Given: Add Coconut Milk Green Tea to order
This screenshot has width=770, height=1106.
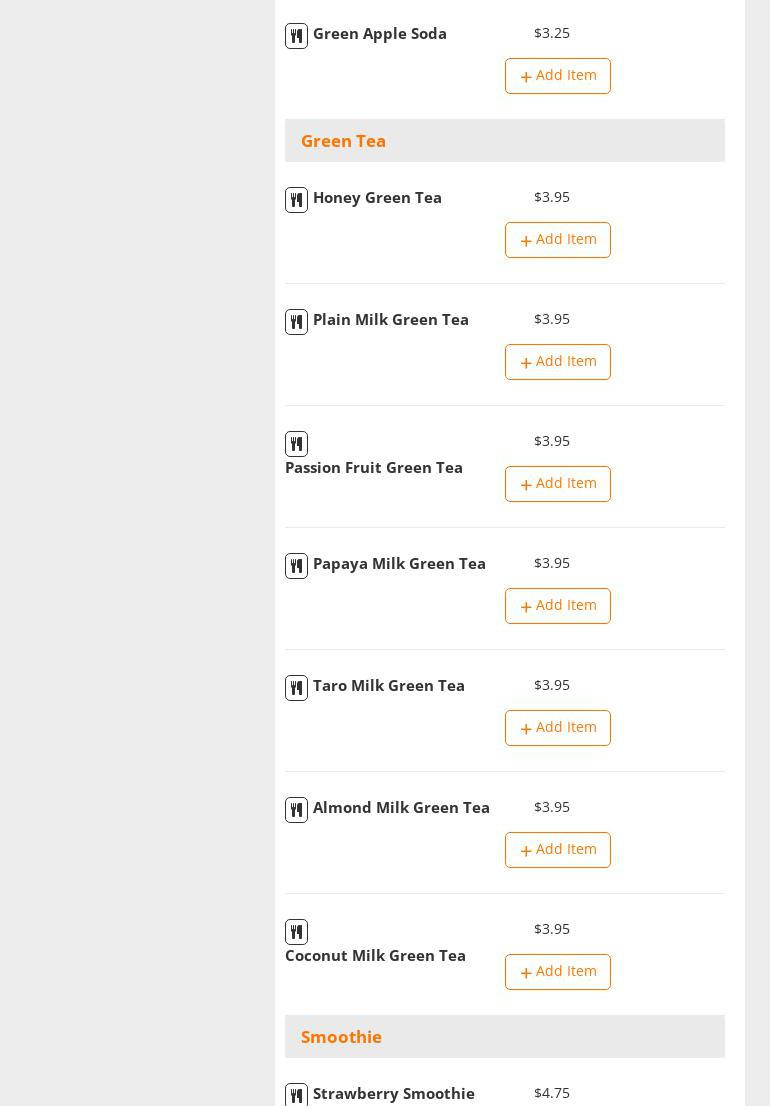Looking at the screenshot, I should pyautogui.click(x=557, y=972).
